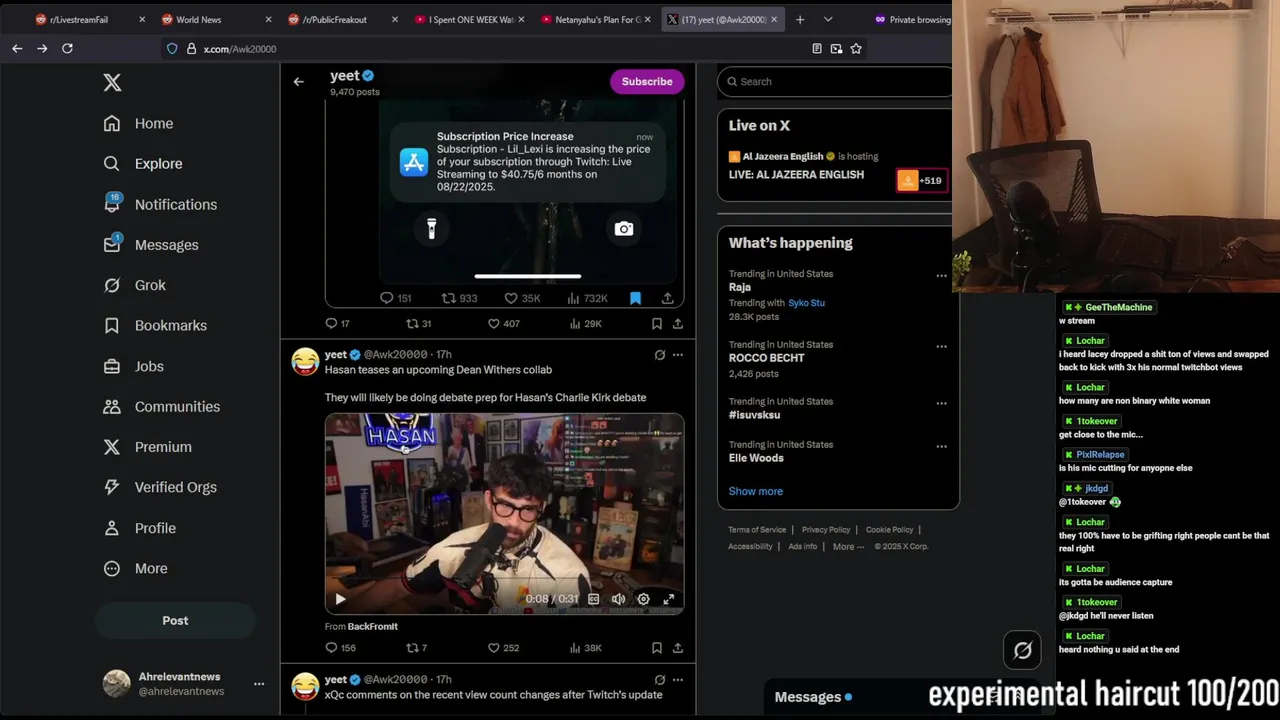The height and width of the screenshot is (720, 1280).
Task: Open the X logo home link
Action: click(112, 83)
